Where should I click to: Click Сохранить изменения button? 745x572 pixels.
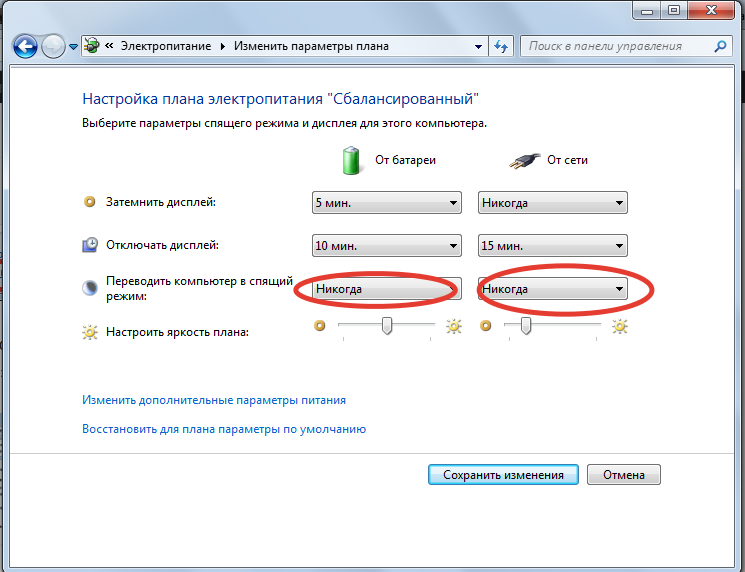[x=503, y=475]
